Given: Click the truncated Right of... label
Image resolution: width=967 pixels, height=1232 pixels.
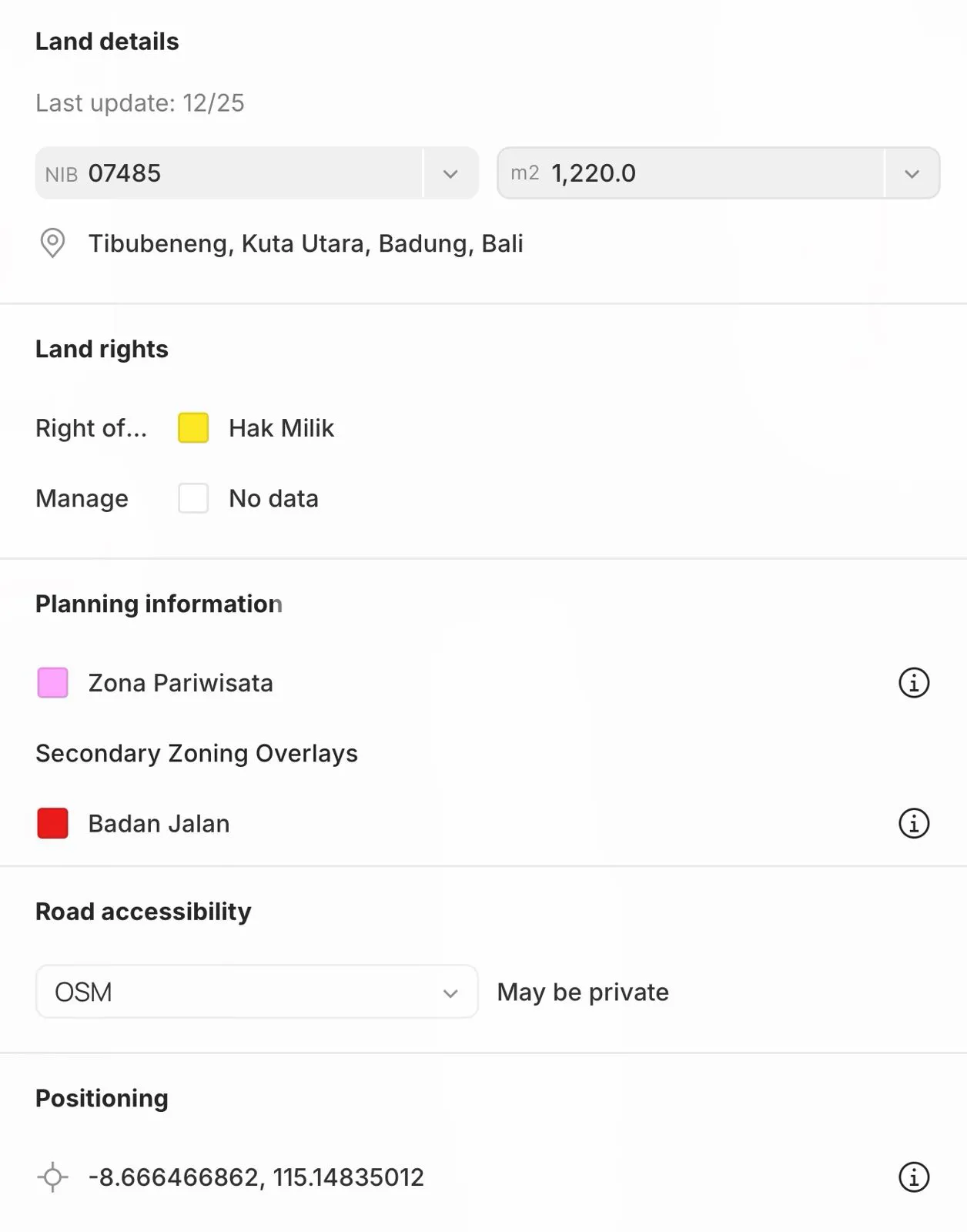Looking at the screenshot, I should point(91,428).
